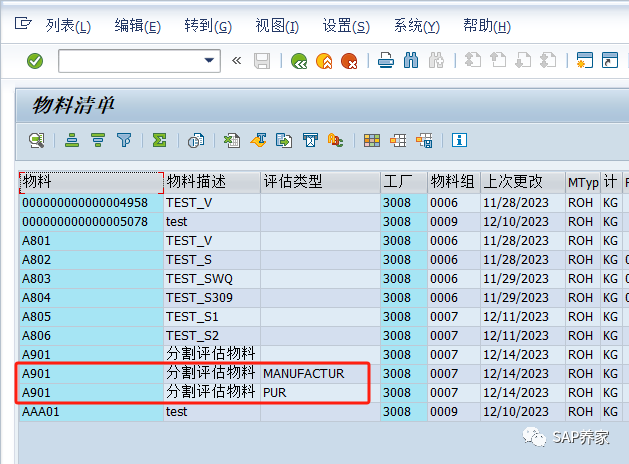Click the green Back icon
Image resolution: width=629 pixels, height=464 pixels.
click(299, 61)
